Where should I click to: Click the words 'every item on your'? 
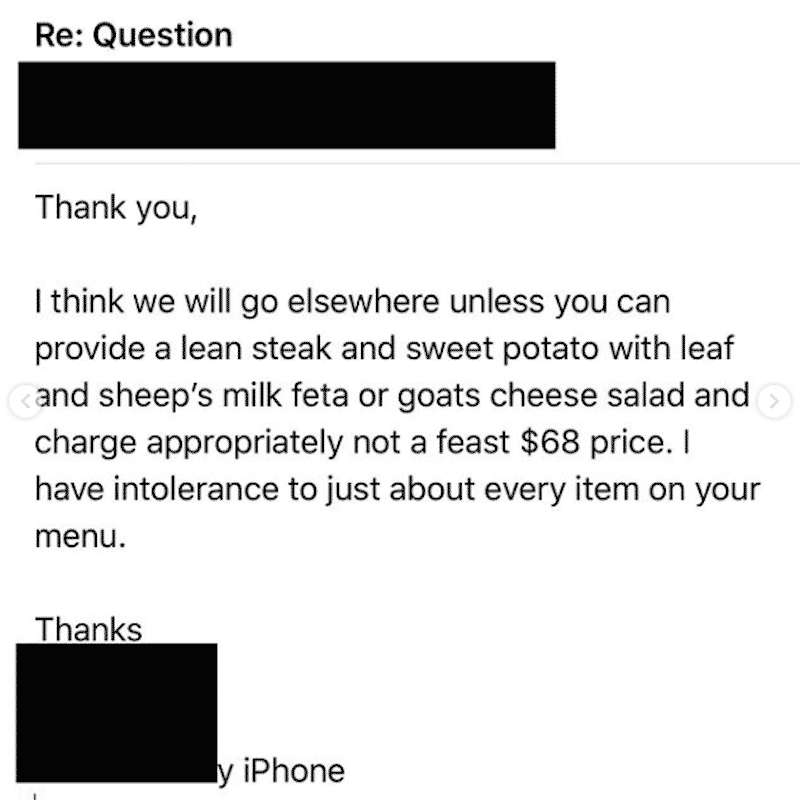point(622,490)
